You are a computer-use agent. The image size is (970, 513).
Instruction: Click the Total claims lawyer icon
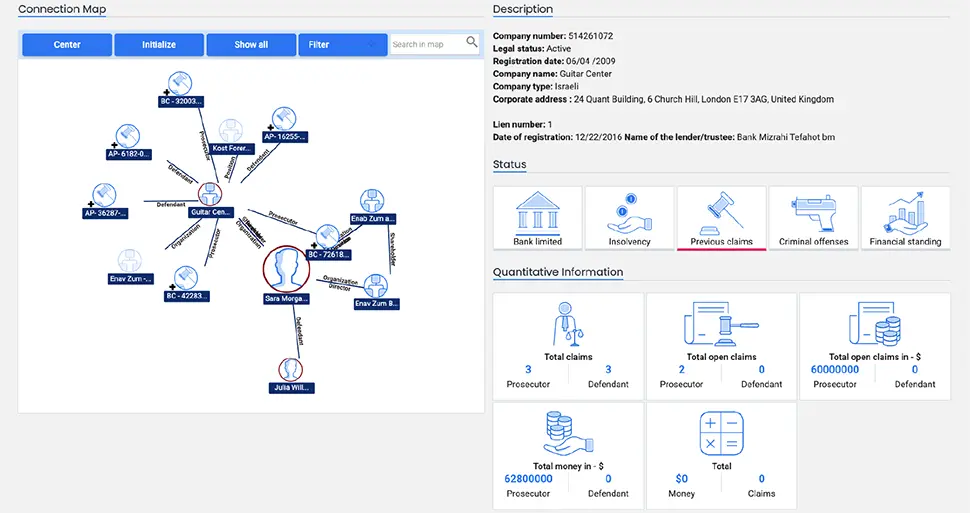568,324
